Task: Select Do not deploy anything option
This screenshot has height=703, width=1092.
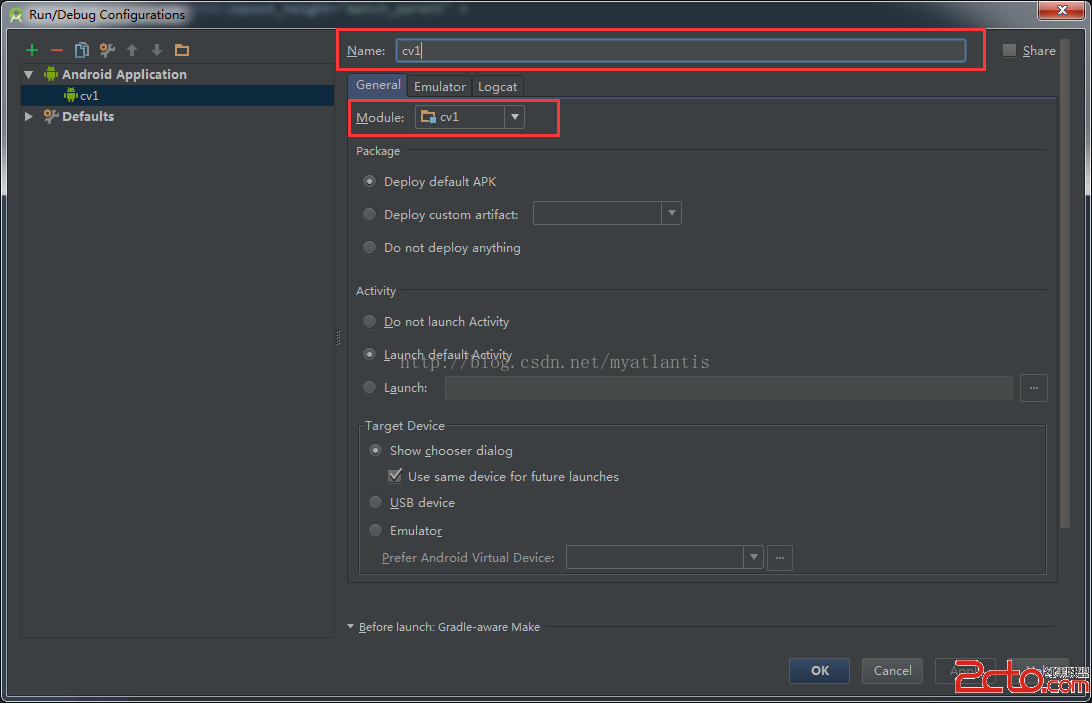Action: 370,247
